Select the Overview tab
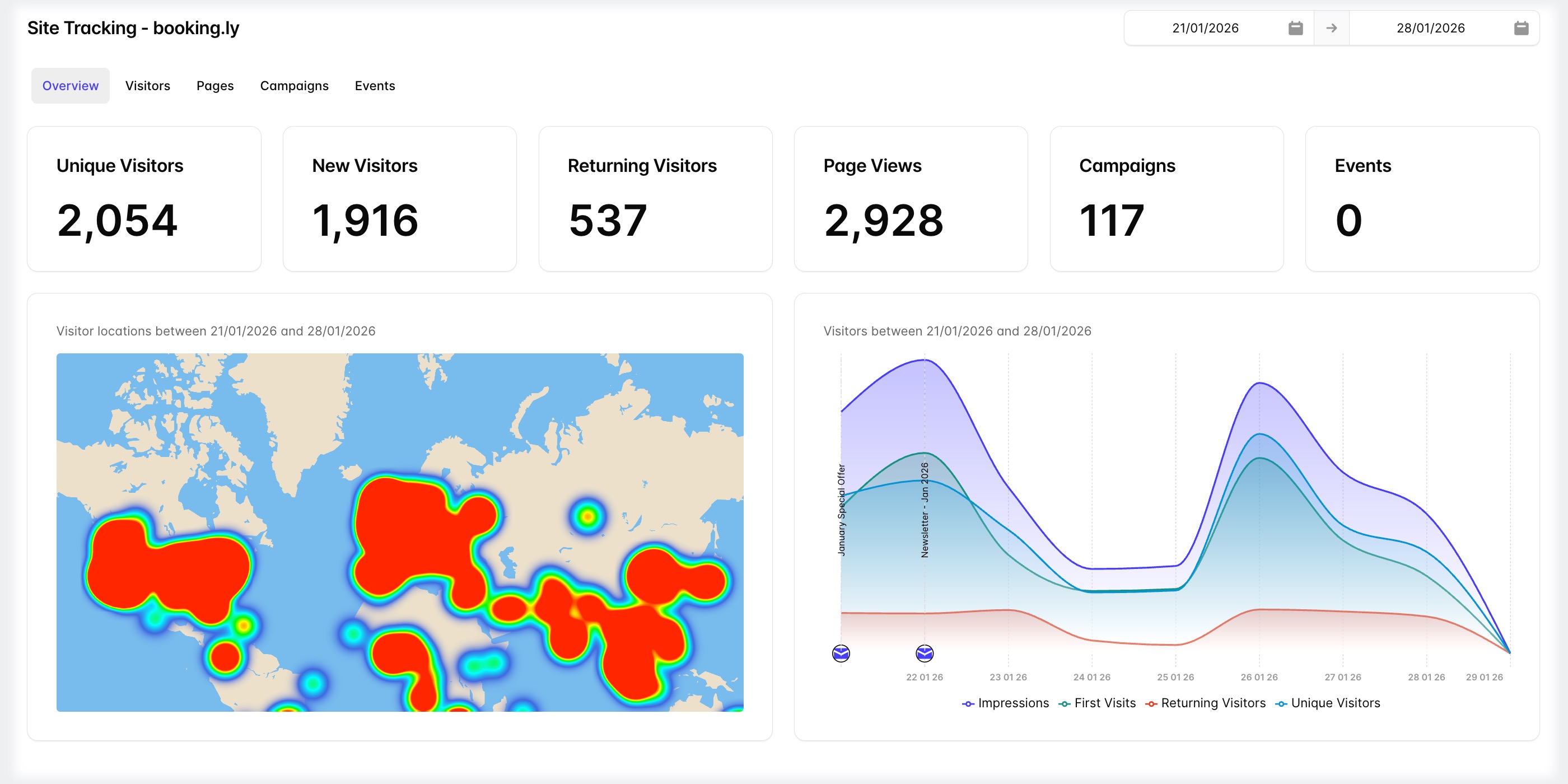 [70, 86]
